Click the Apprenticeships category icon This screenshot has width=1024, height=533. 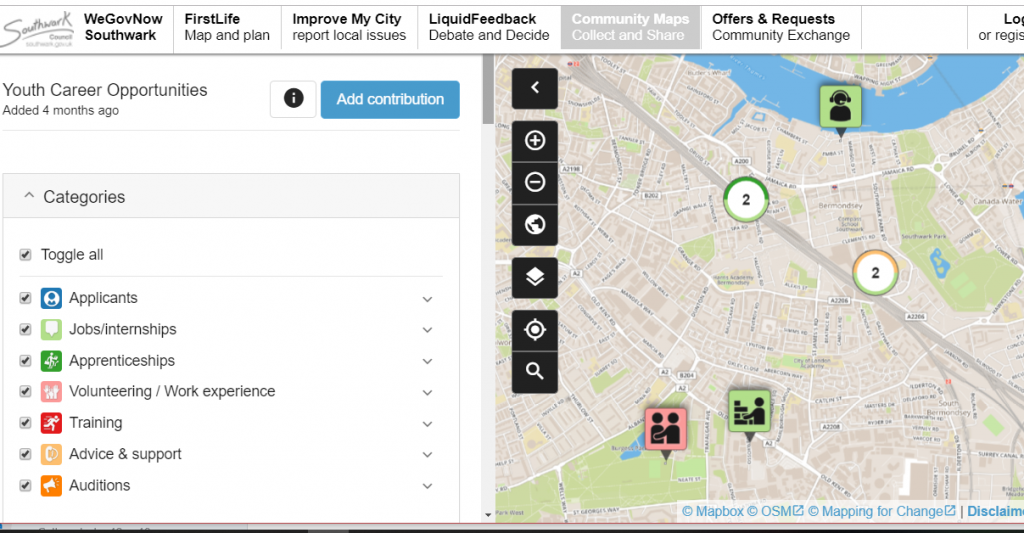[51, 361]
